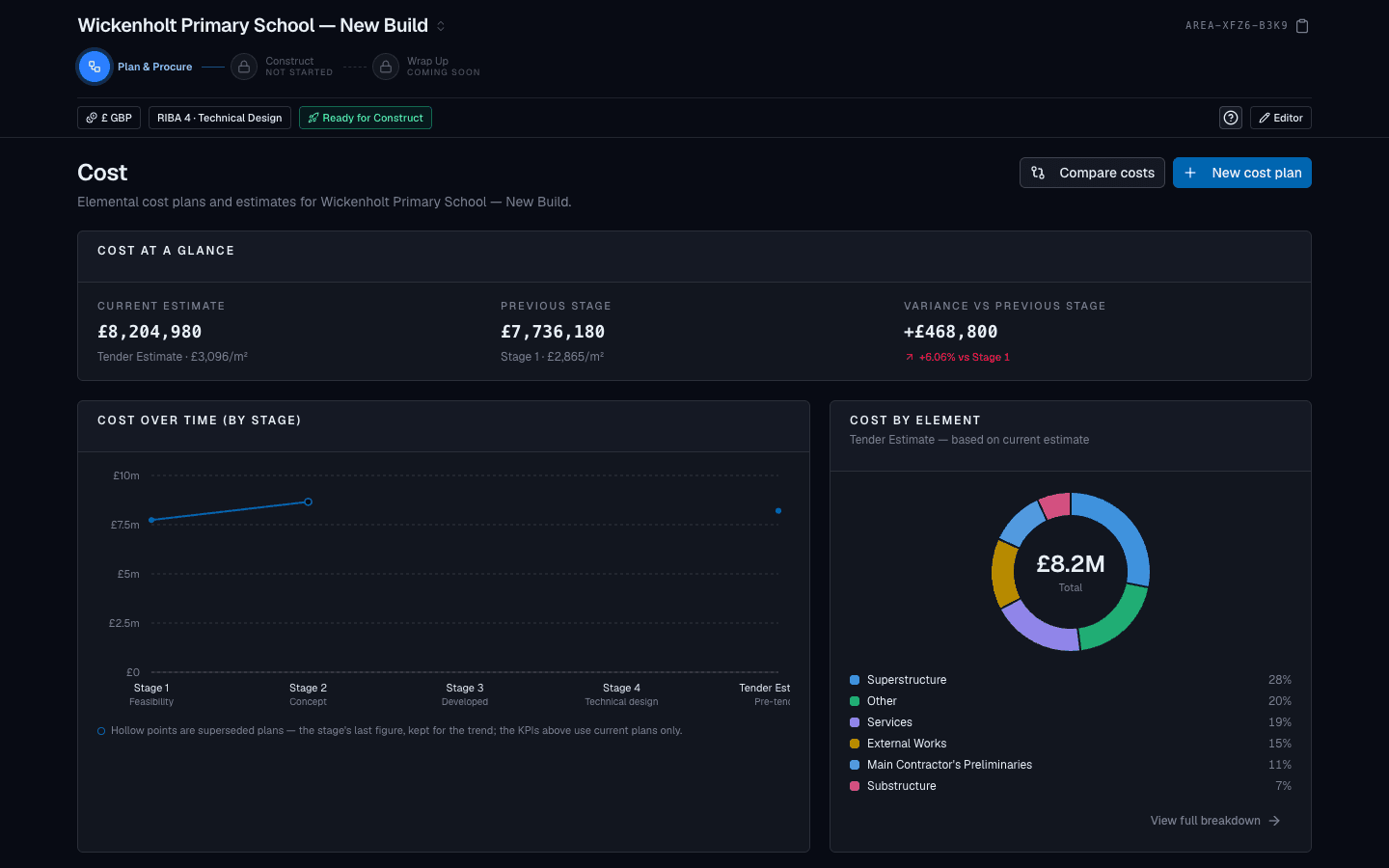Click the "Tender Estimate · £3,096/m²" subtext

click(x=173, y=357)
